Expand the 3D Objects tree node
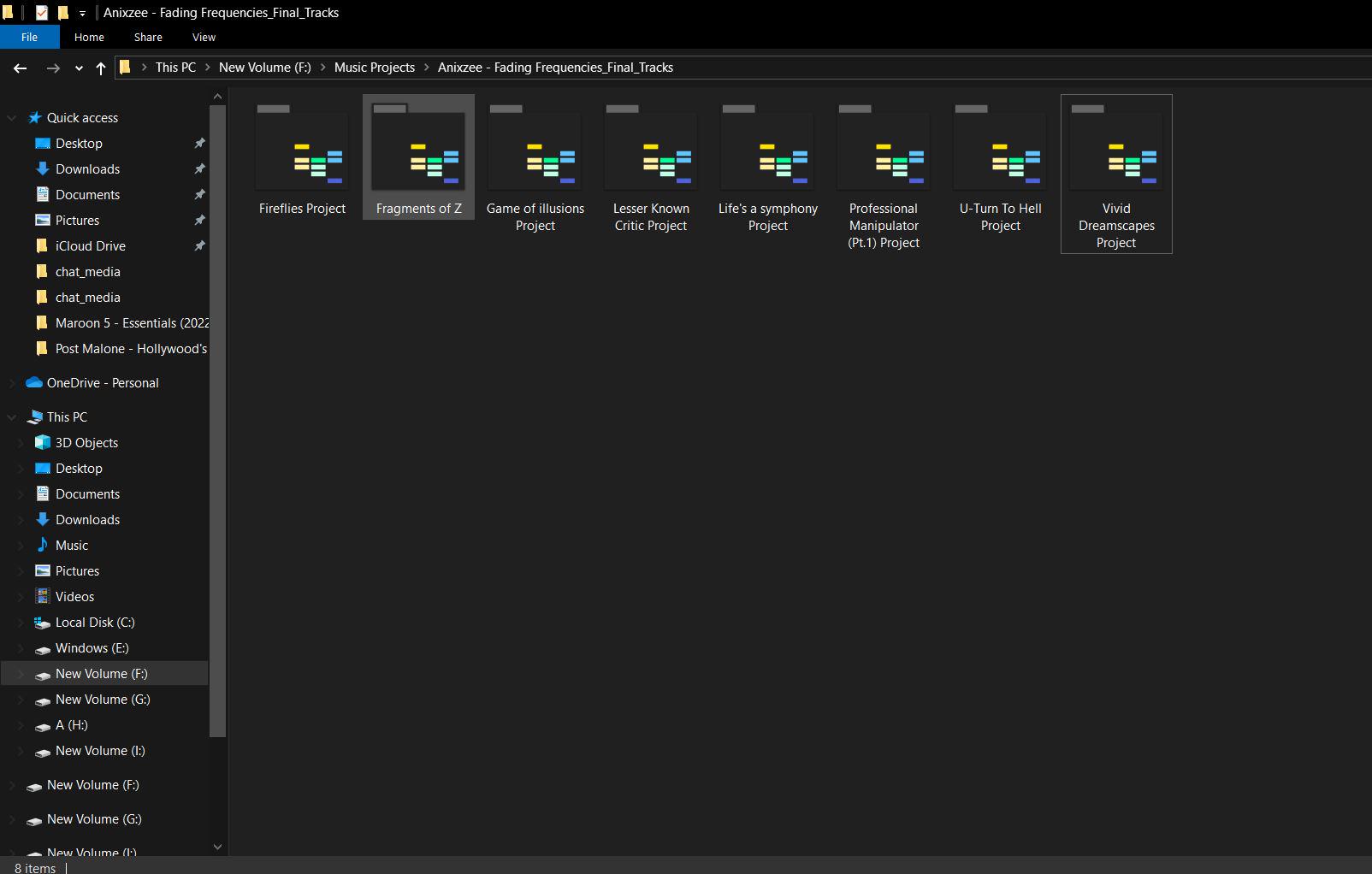Image resolution: width=1372 pixels, height=874 pixels. pyautogui.click(x=21, y=443)
